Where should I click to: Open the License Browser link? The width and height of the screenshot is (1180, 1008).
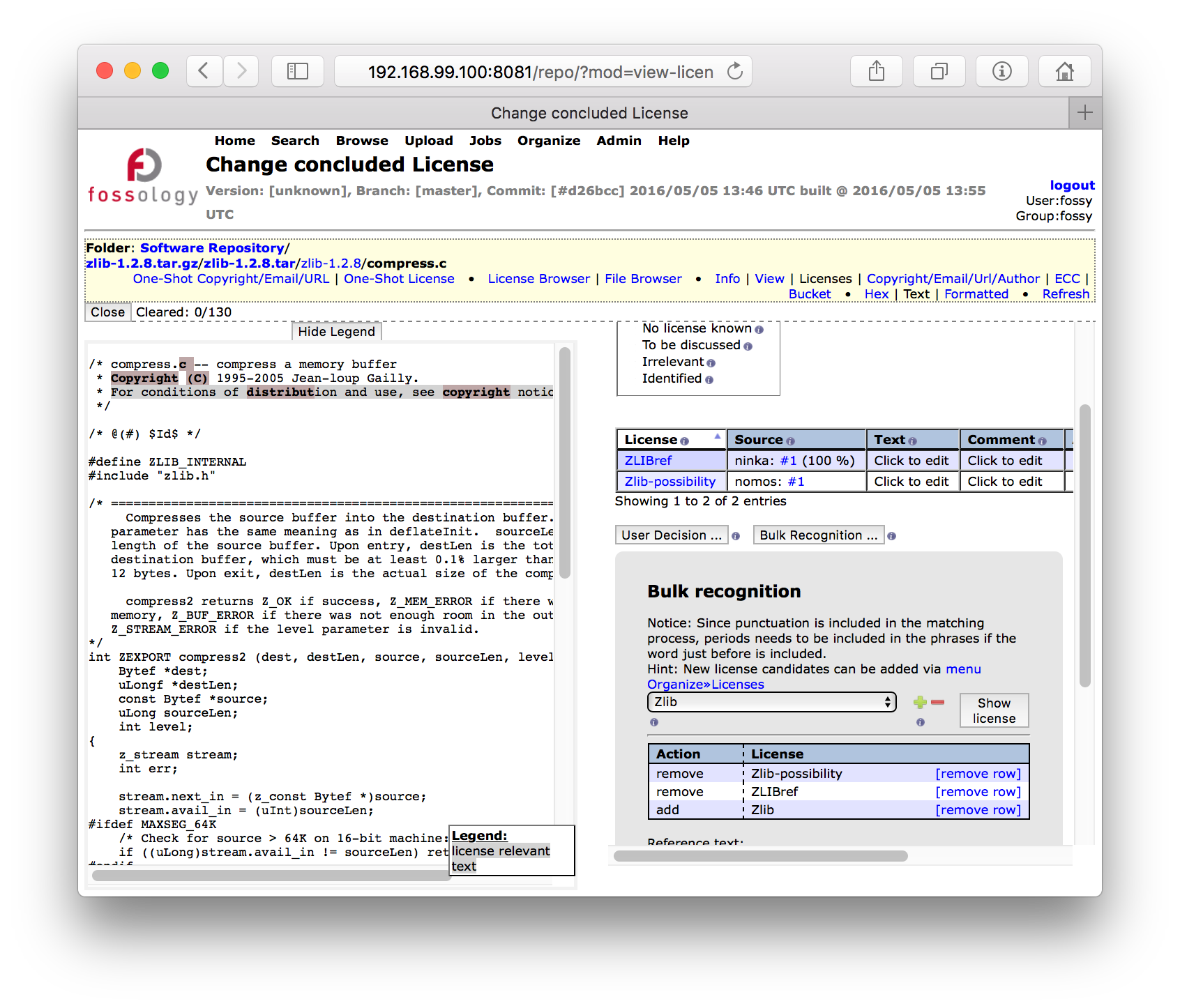click(x=538, y=279)
